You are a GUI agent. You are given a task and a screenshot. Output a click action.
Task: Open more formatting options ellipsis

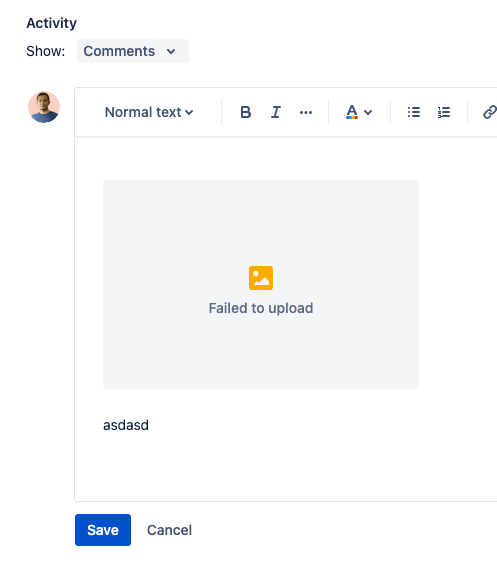(x=306, y=112)
